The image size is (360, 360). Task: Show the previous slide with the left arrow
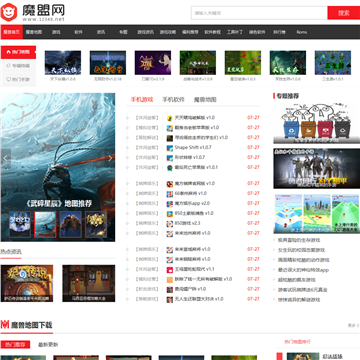(x=5, y=159)
